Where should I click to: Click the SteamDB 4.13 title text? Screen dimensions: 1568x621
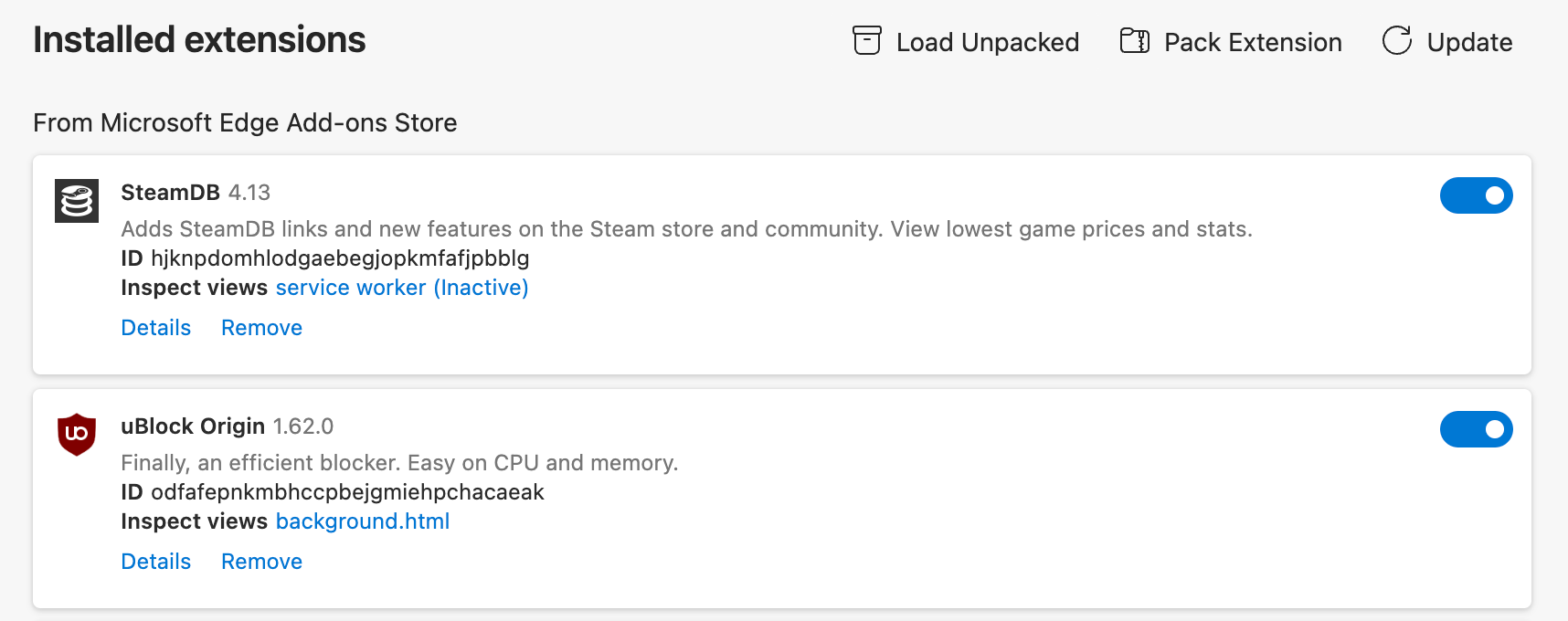point(196,193)
